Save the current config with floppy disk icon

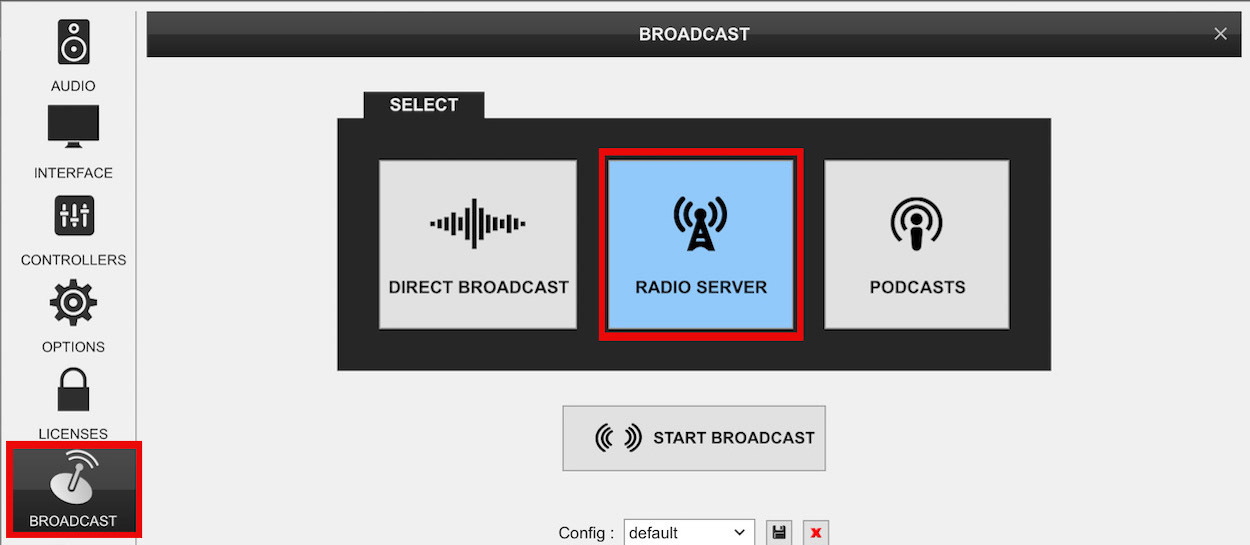779,533
